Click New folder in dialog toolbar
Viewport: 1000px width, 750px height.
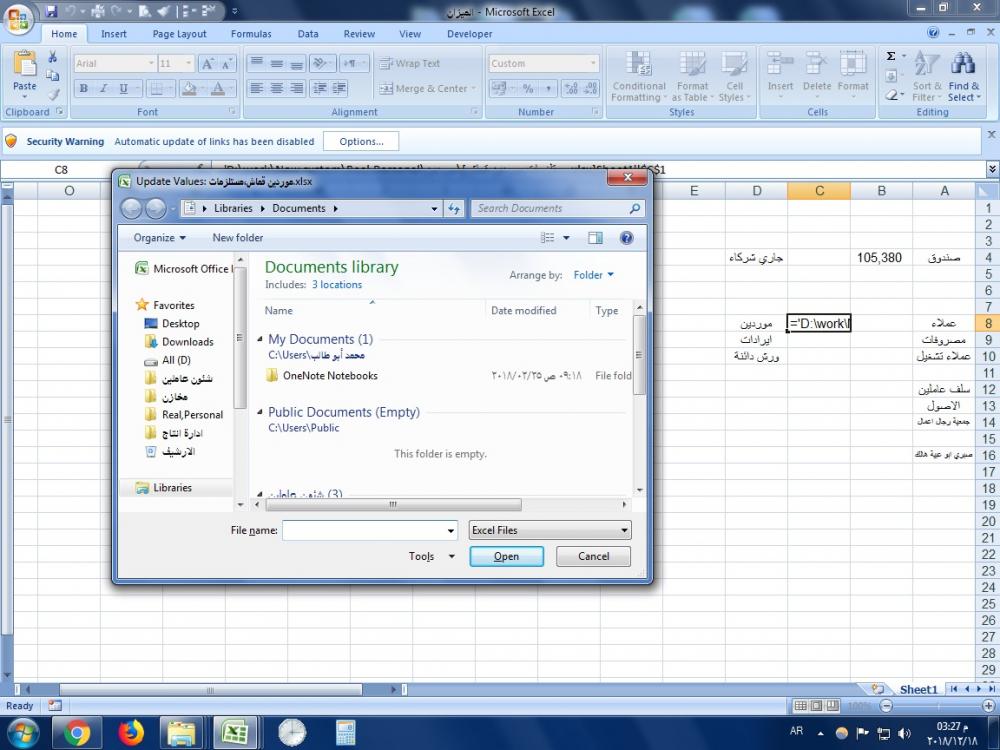(x=237, y=238)
